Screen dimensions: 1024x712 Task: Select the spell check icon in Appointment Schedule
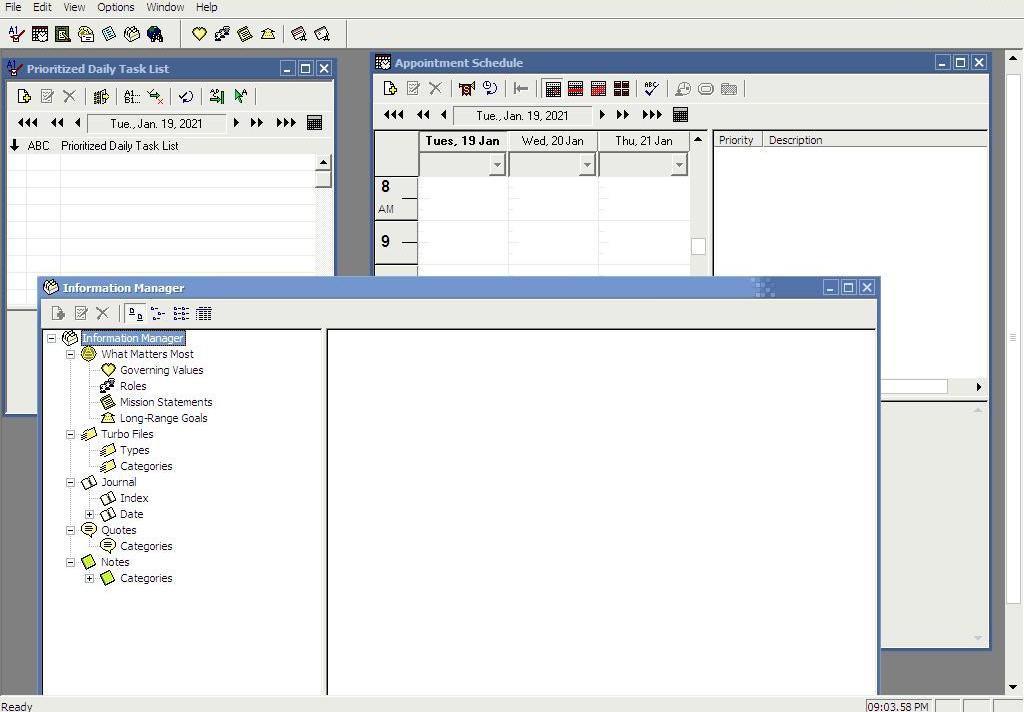651,88
